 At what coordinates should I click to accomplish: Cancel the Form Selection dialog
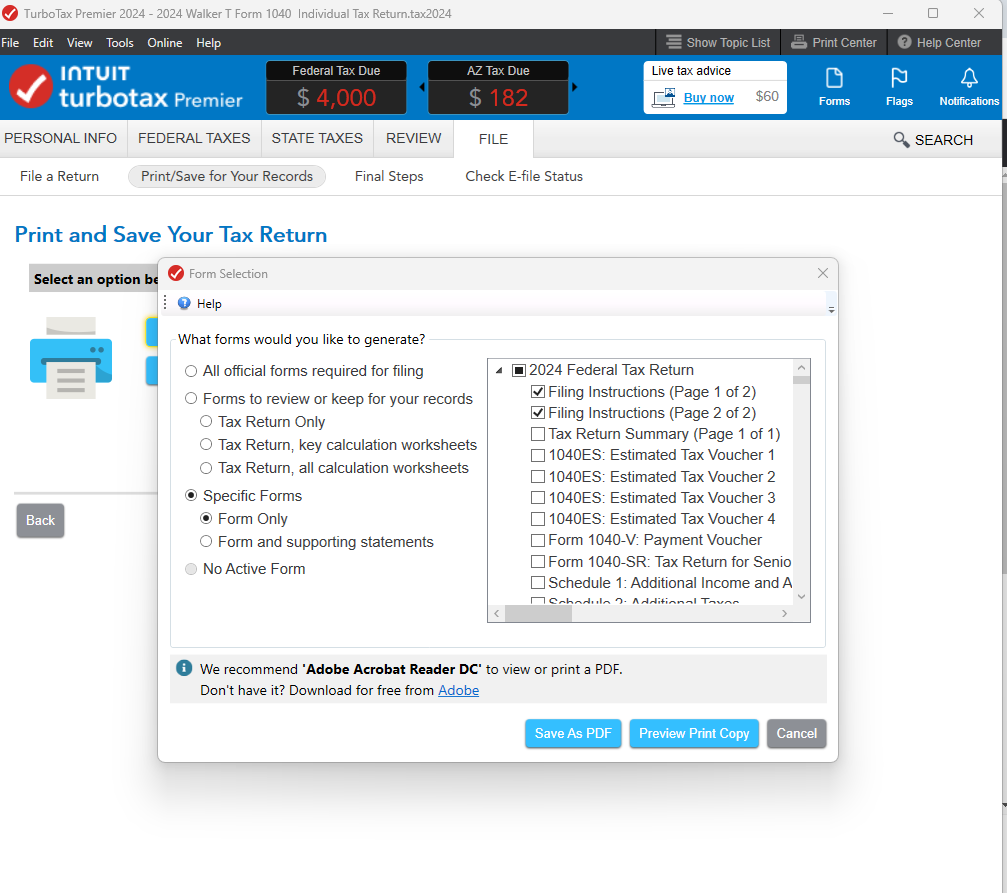[796, 733]
